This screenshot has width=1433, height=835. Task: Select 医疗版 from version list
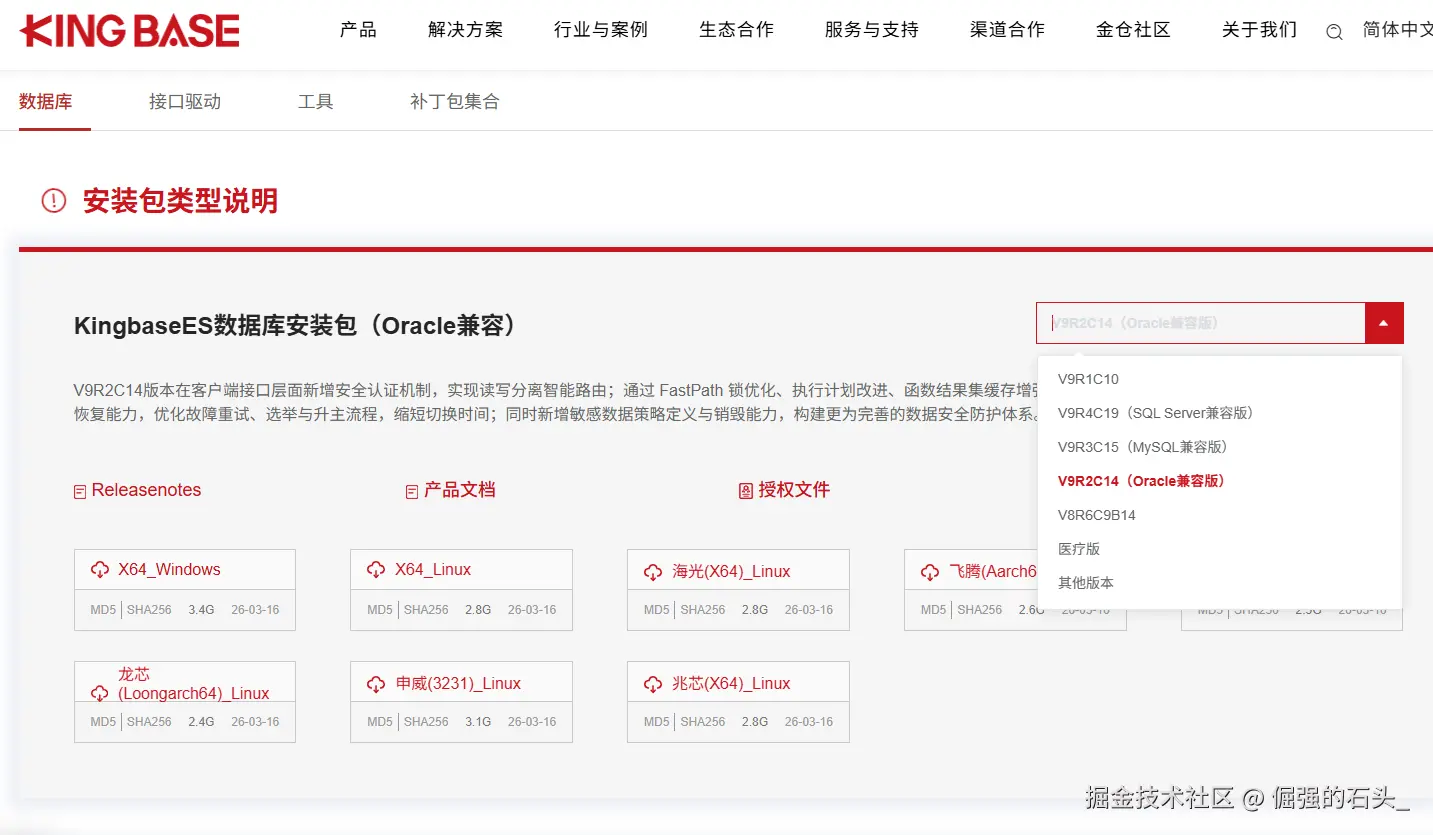point(1220,549)
